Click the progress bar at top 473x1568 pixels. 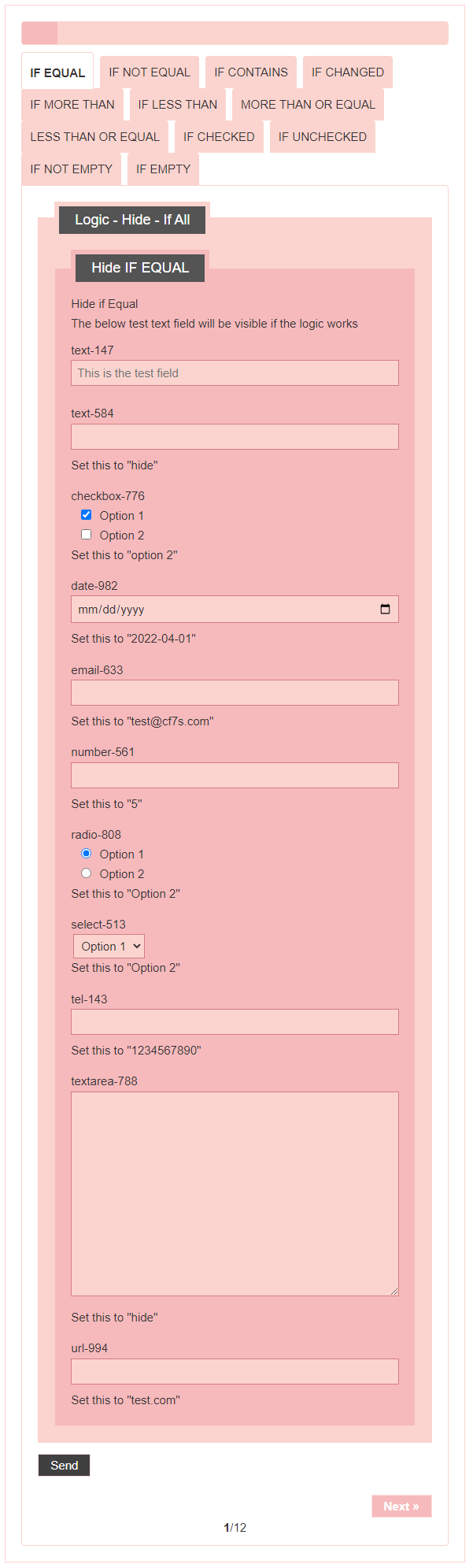pos(235,33)
